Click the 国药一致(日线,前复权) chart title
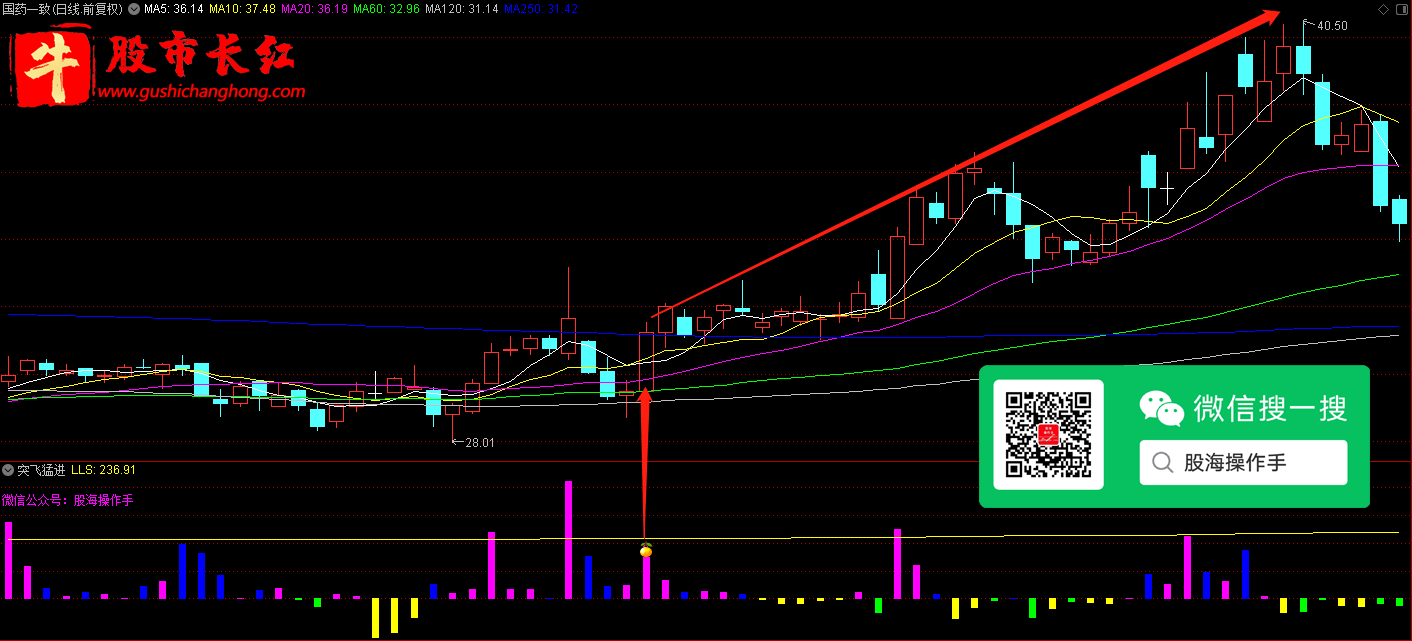 tap(63, 8)
